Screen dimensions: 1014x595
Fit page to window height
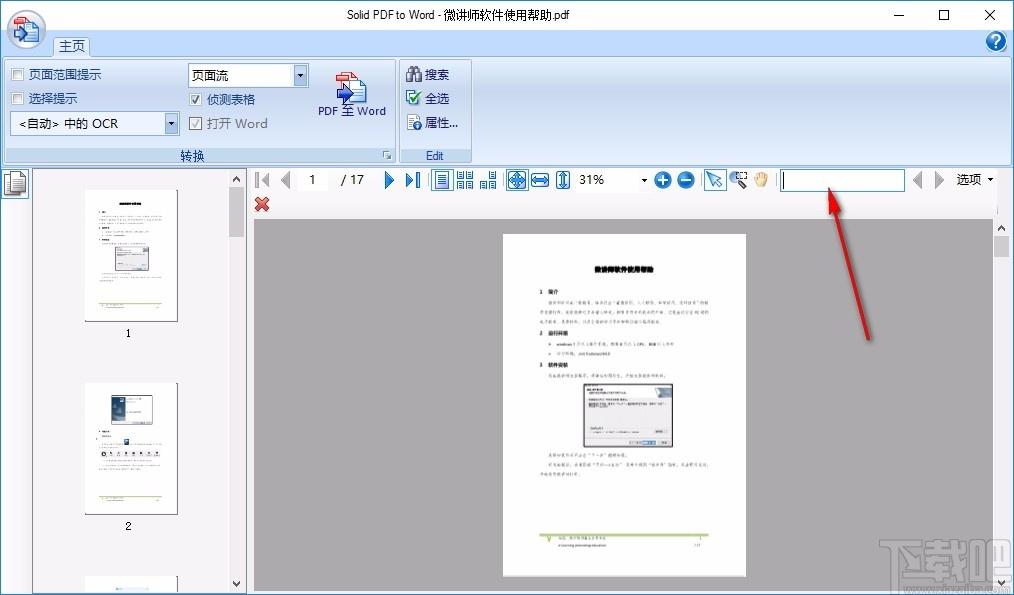(x=563, y=180)
